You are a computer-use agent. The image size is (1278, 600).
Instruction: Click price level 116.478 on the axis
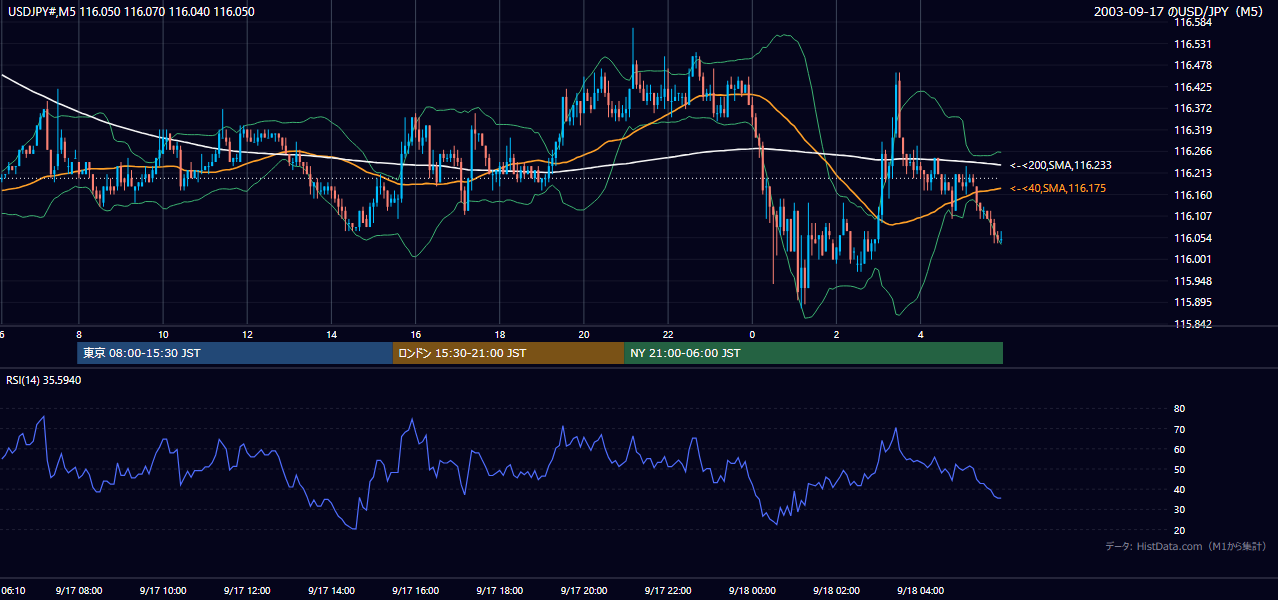point(1192,65)
